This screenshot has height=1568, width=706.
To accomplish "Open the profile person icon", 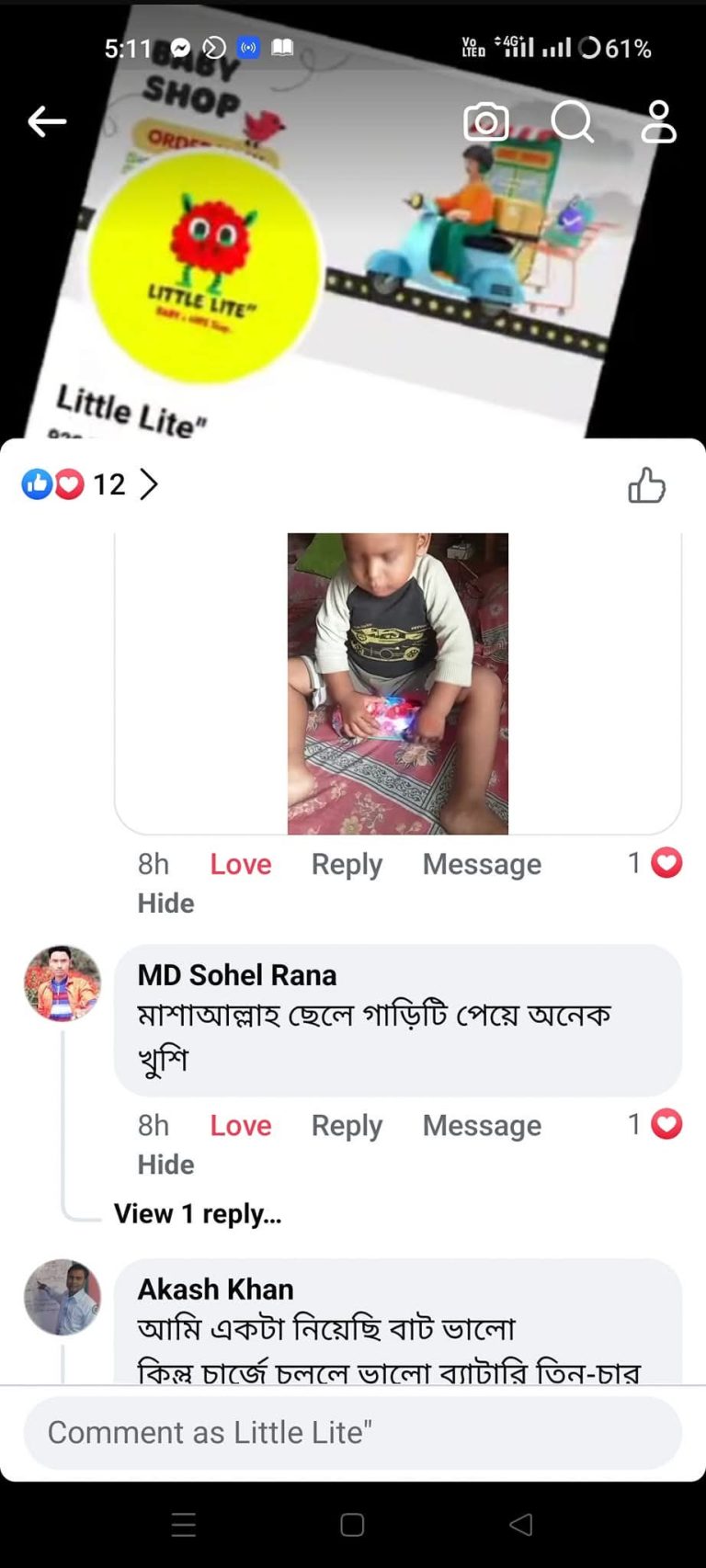I will pos(658,121).
